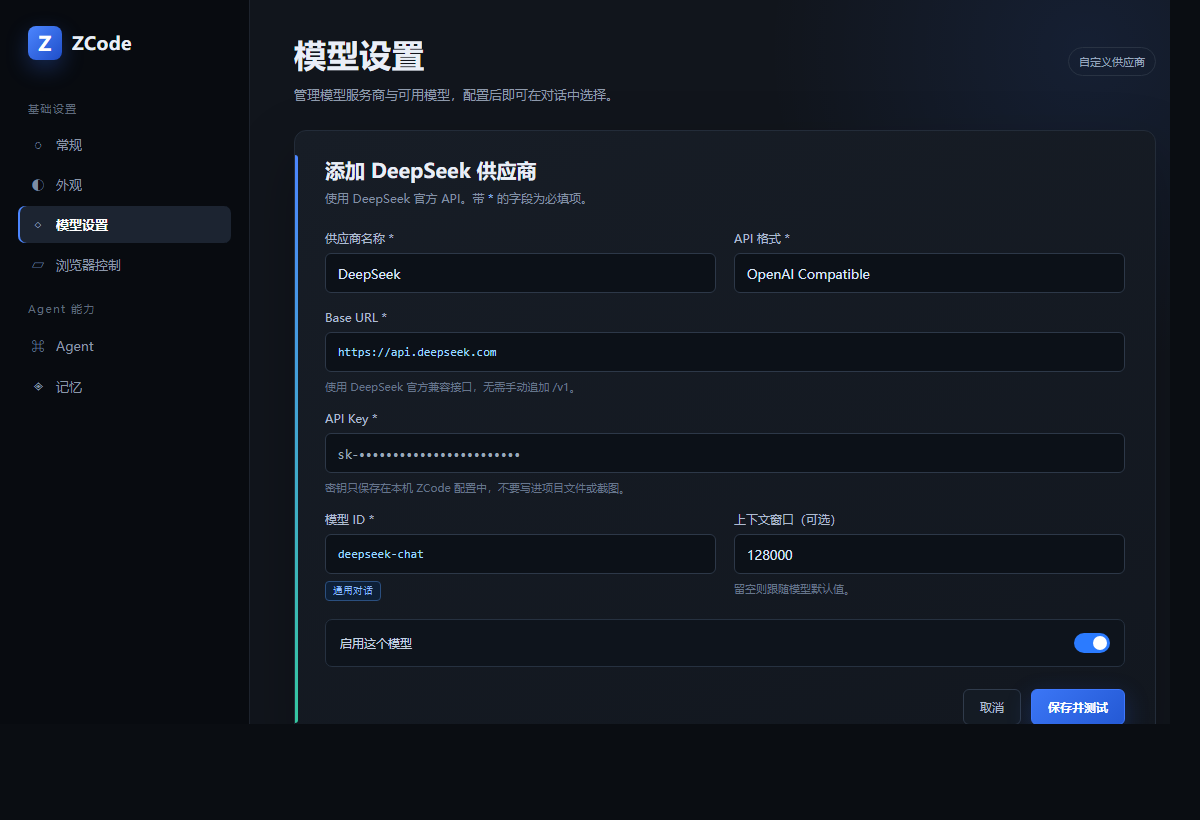This screenshot has width=1200, height=820.
Task: Click the 通用对话 tag
Action: click(x=353, y=591)
